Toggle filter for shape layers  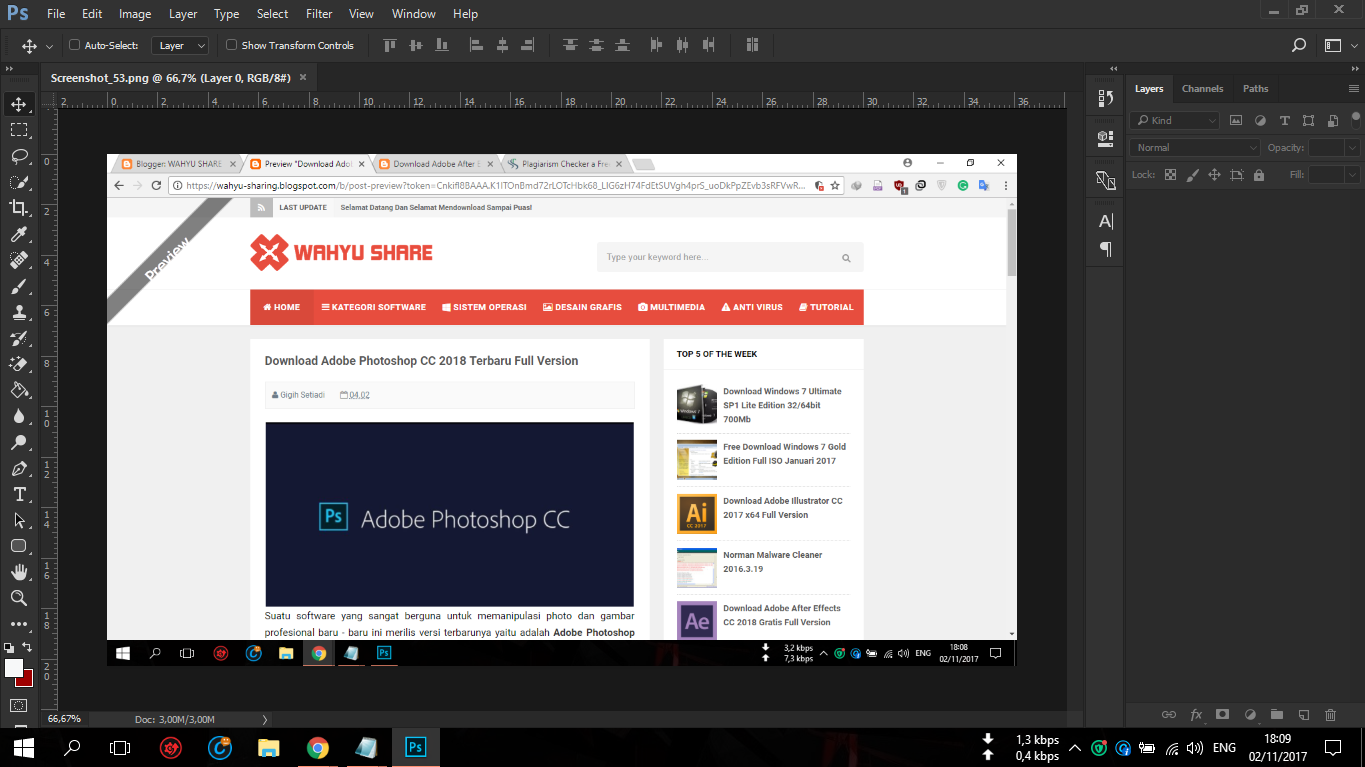click(1308, 120)
